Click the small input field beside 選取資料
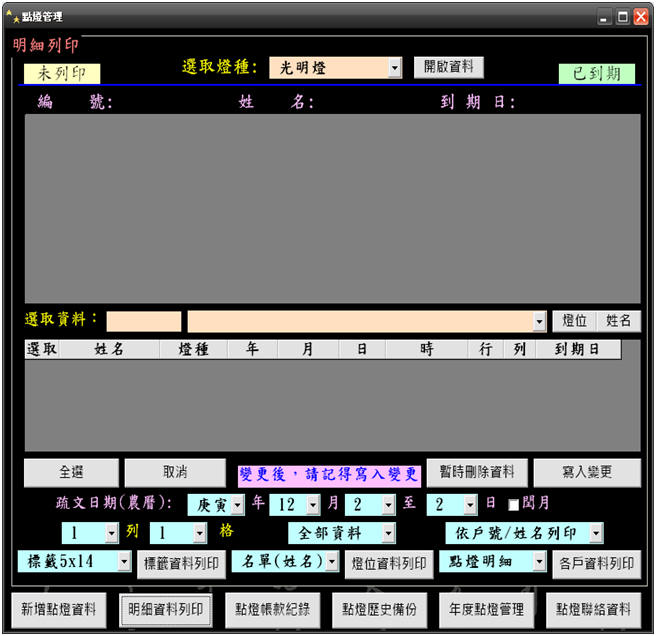Screen dimensions: 656x636 tap(144, 321)
